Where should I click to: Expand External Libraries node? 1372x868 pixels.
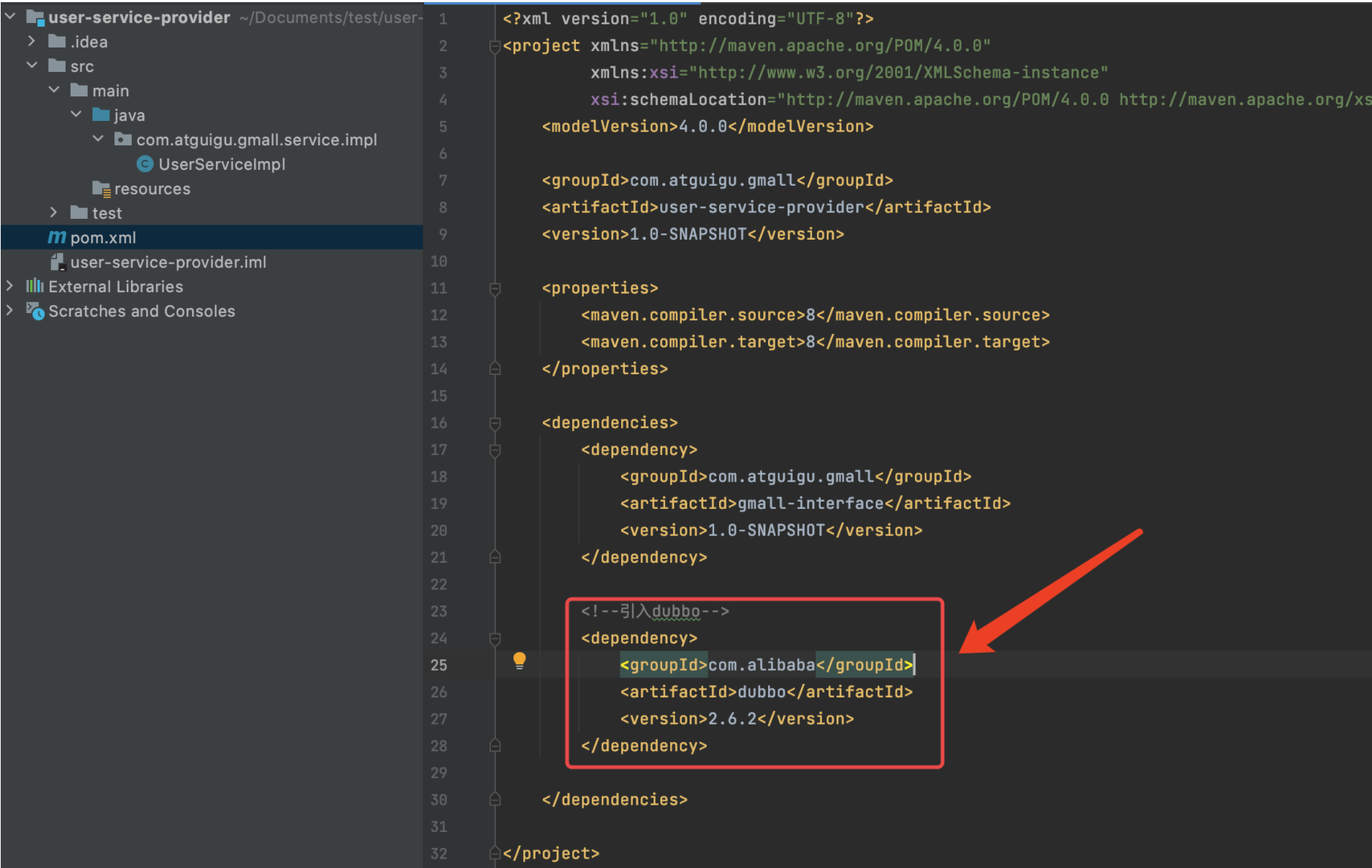[9, 286]
